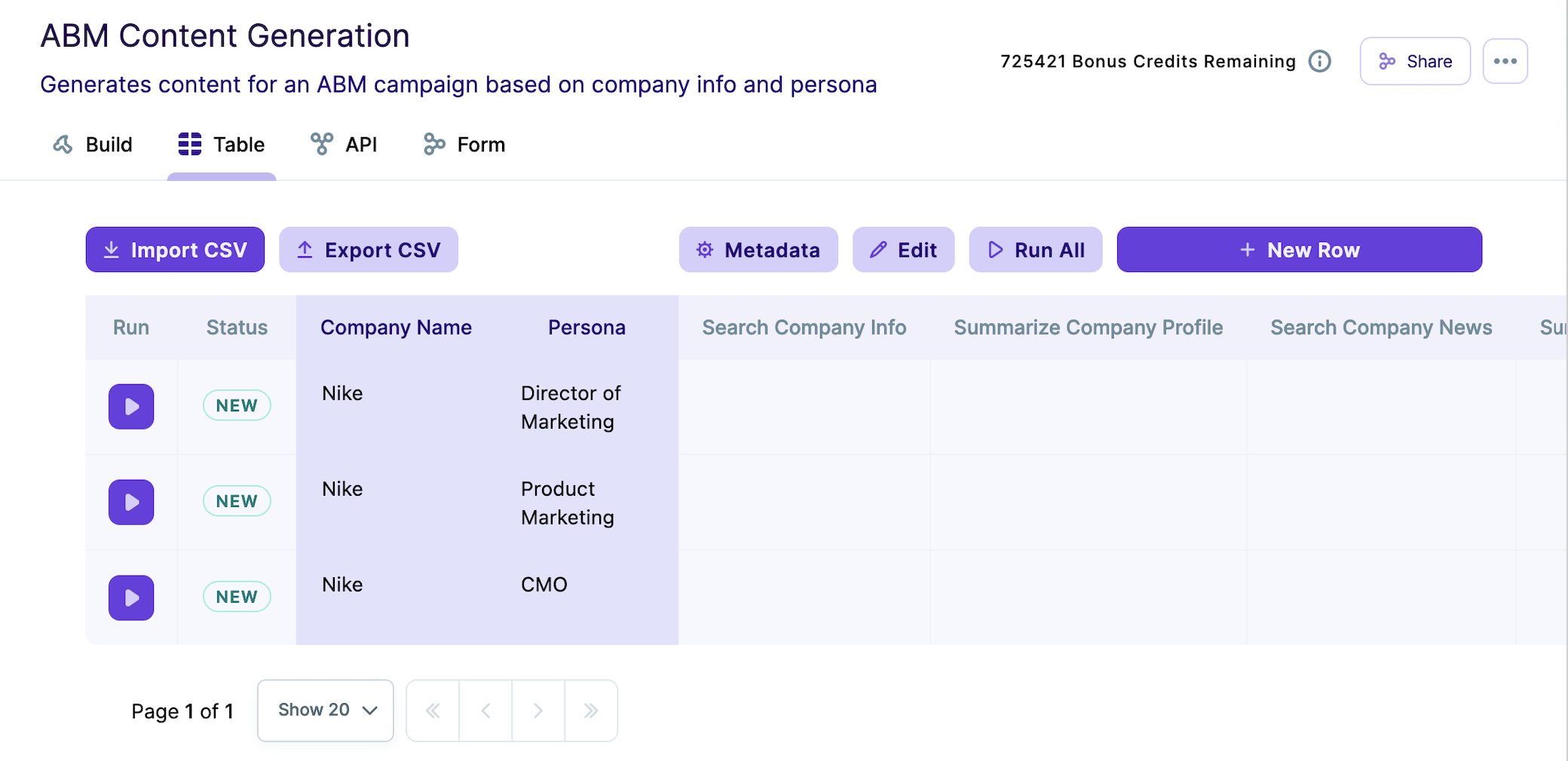
Task: Click the next page arrow
Action: (538, 711)
